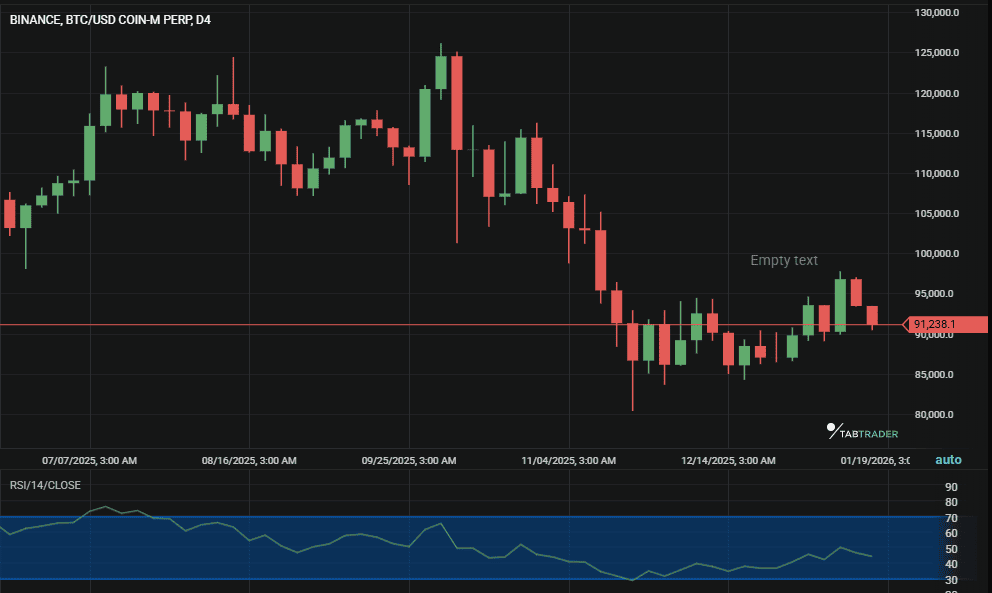
Task: Select the RSI/14/CLOSE indicator label
Action: coord(45,485)
